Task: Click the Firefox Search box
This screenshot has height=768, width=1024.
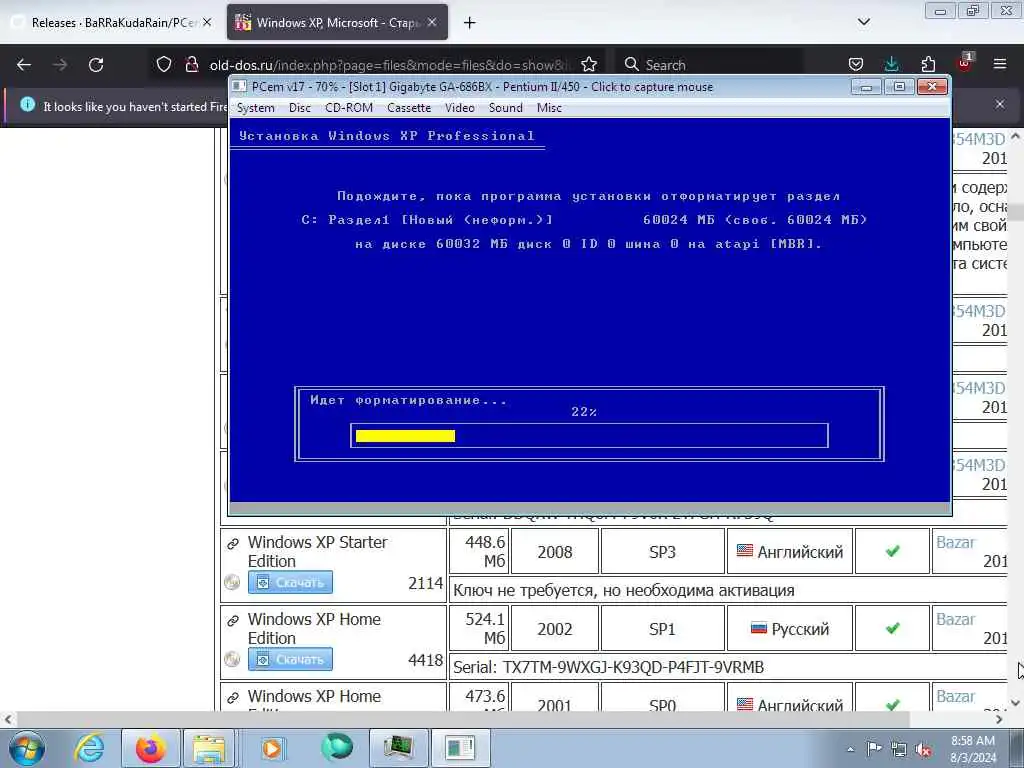Action: (x=709, y=65)
